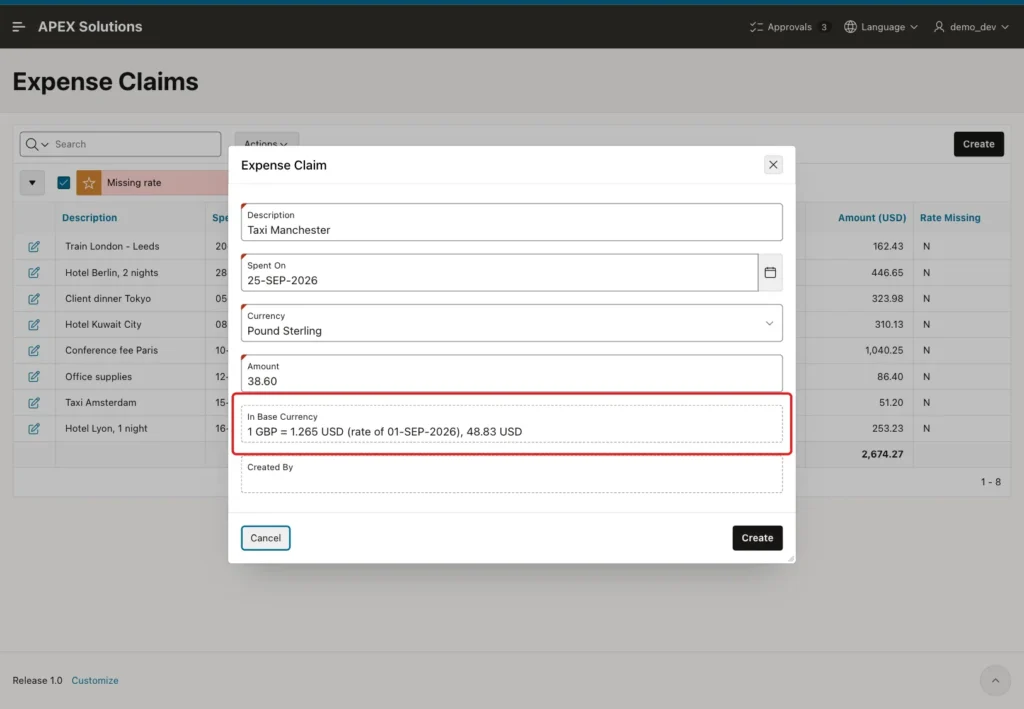Edit the Conference fee Paris row
The height and width of the screenshot is (709, 1024).
tap(34, 351)
